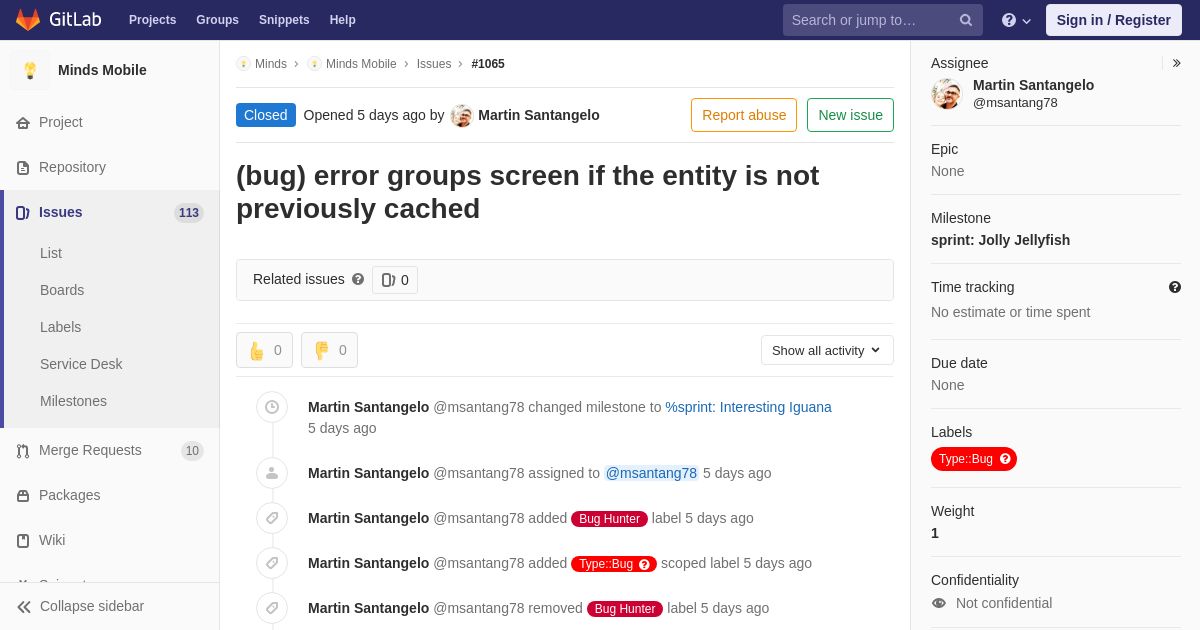Open Help in top navbar
1200x630 pixels.
pyautogui.click(x=343, y=20)
